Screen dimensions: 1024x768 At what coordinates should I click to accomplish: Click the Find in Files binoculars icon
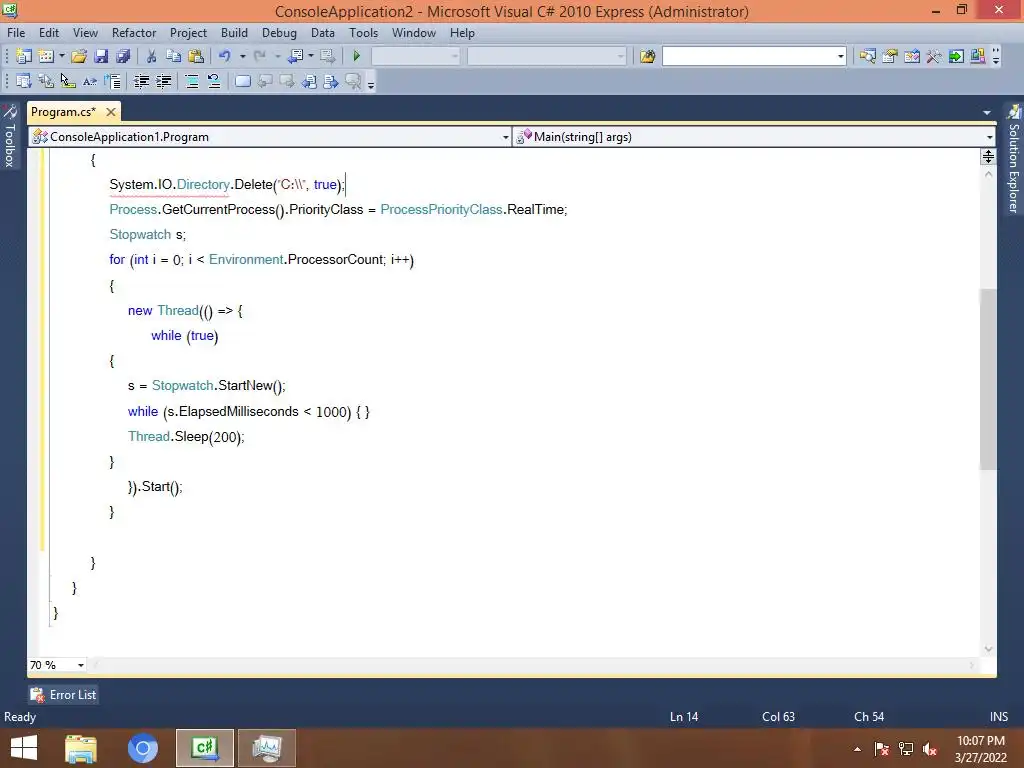click(x=647, y=56)
